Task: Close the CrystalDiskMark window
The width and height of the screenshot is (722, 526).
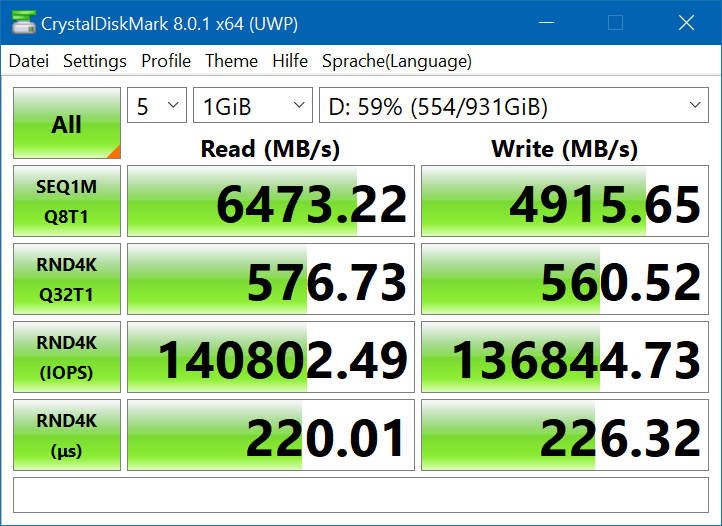Action: [x=686, y=22]
